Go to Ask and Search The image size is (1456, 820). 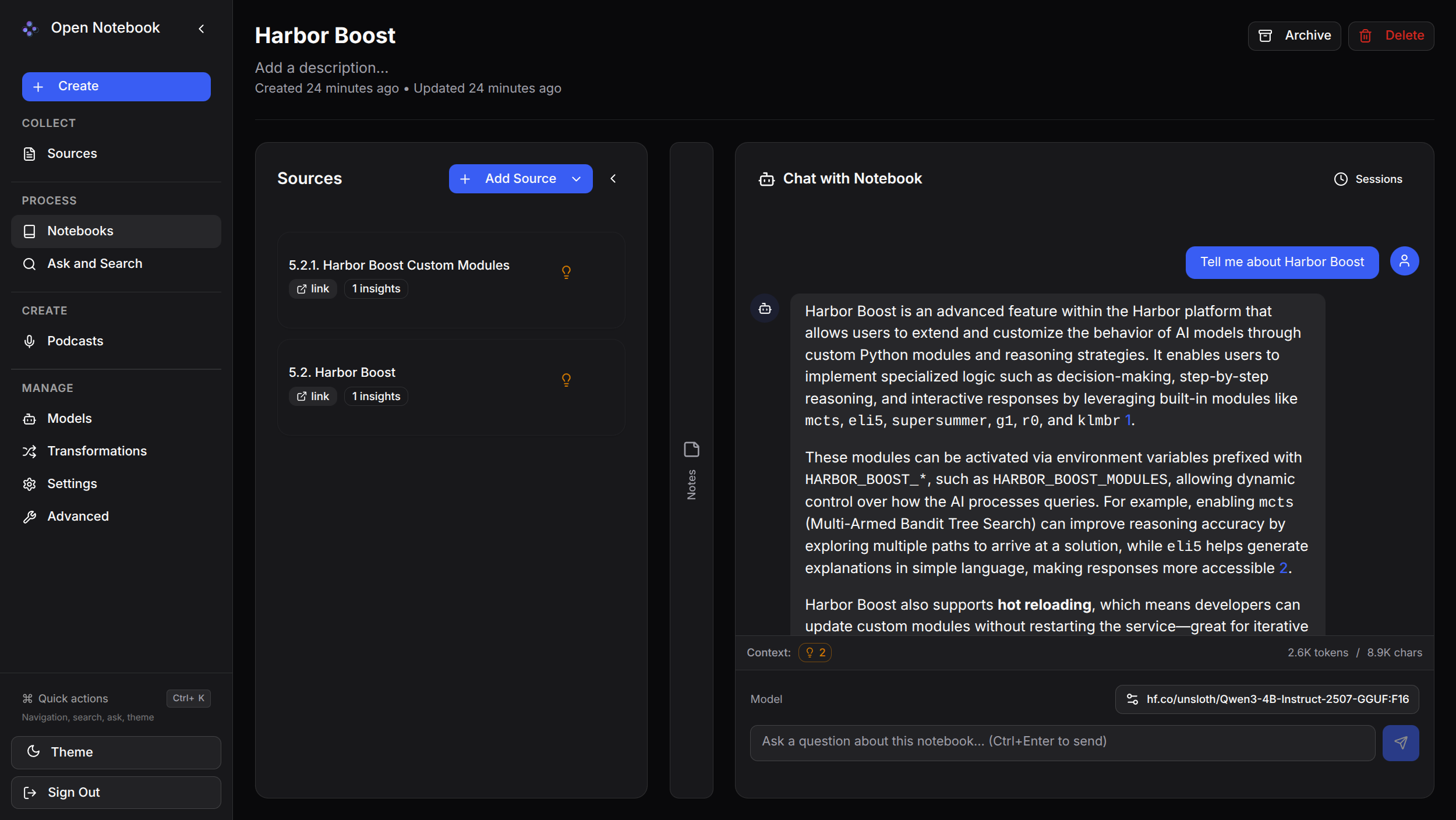click(116, 264)
